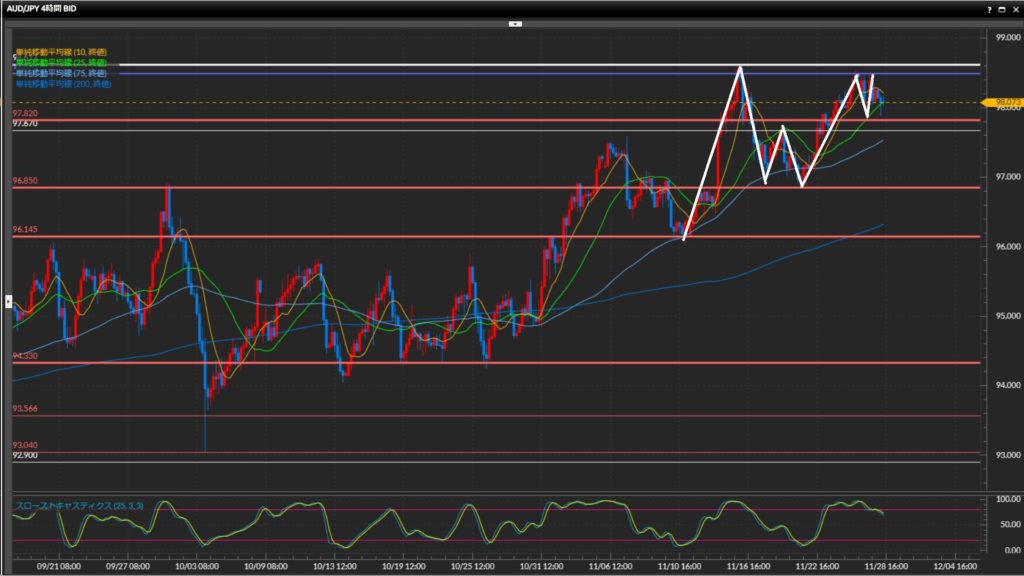Image resolution: width=1024 pixels, height=576 pixels.
Task: Maximize the AUD/JPY chart window
Action: pos(1002,8)
